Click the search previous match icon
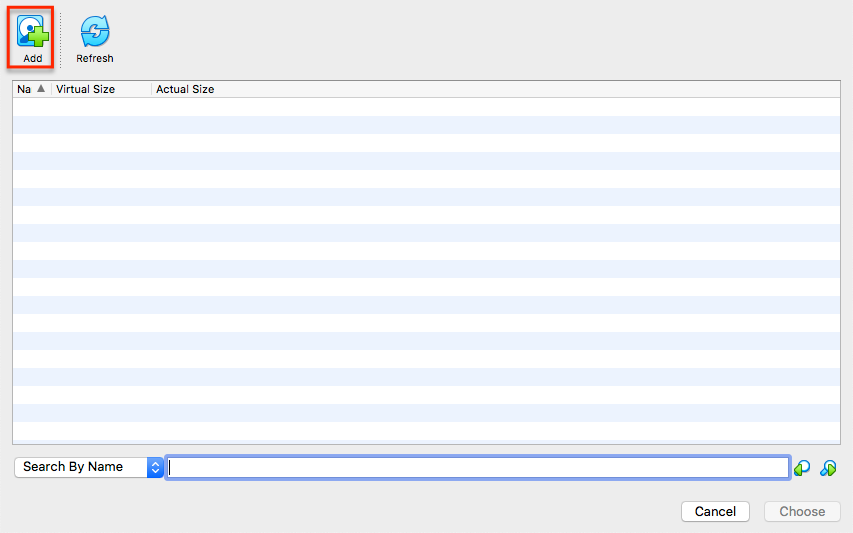The width and height of the screenshot is (853, 533). click(x=802, y=468)
